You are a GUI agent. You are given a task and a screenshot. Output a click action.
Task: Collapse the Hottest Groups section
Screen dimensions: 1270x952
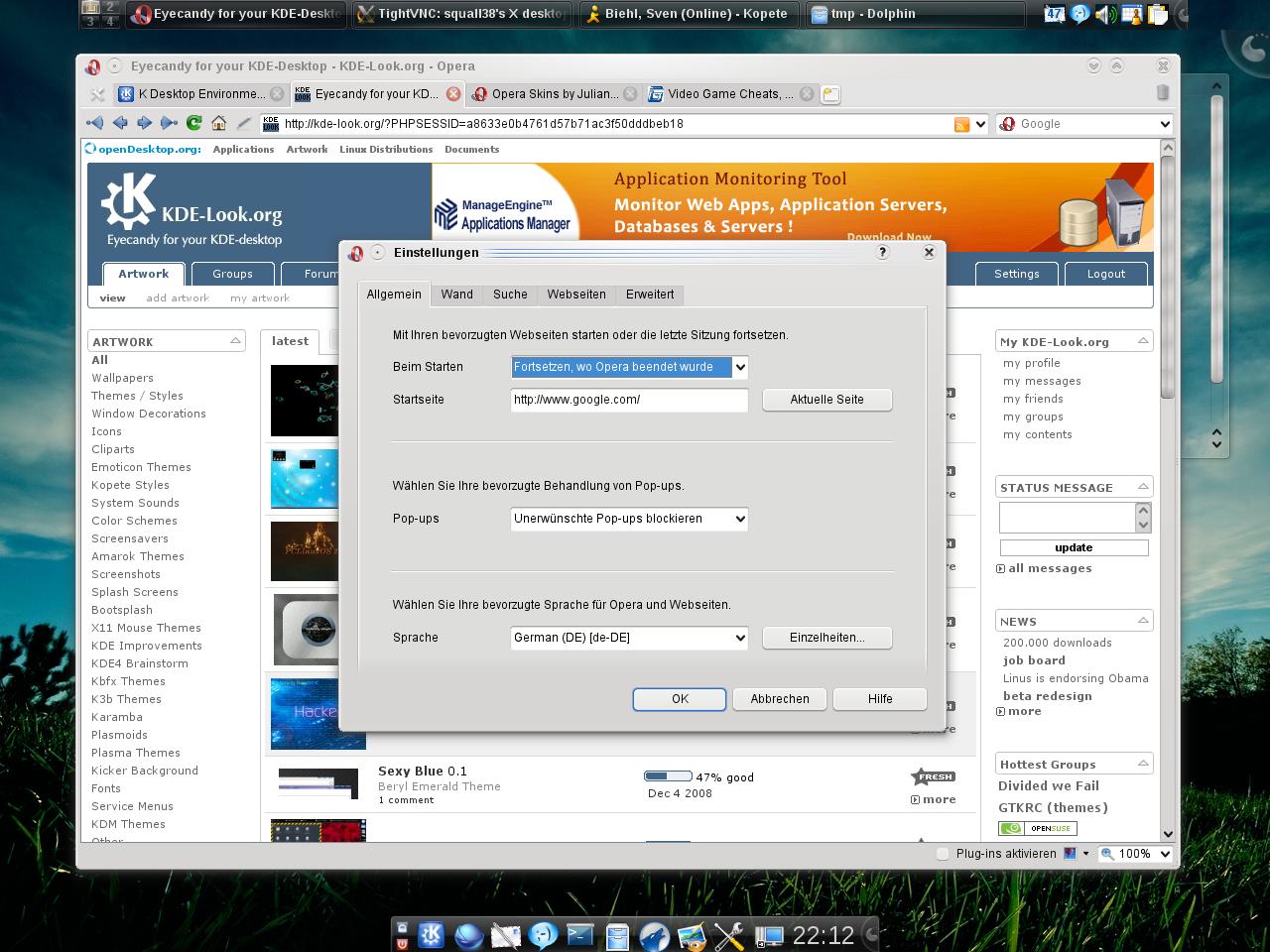click(1143, 764)
